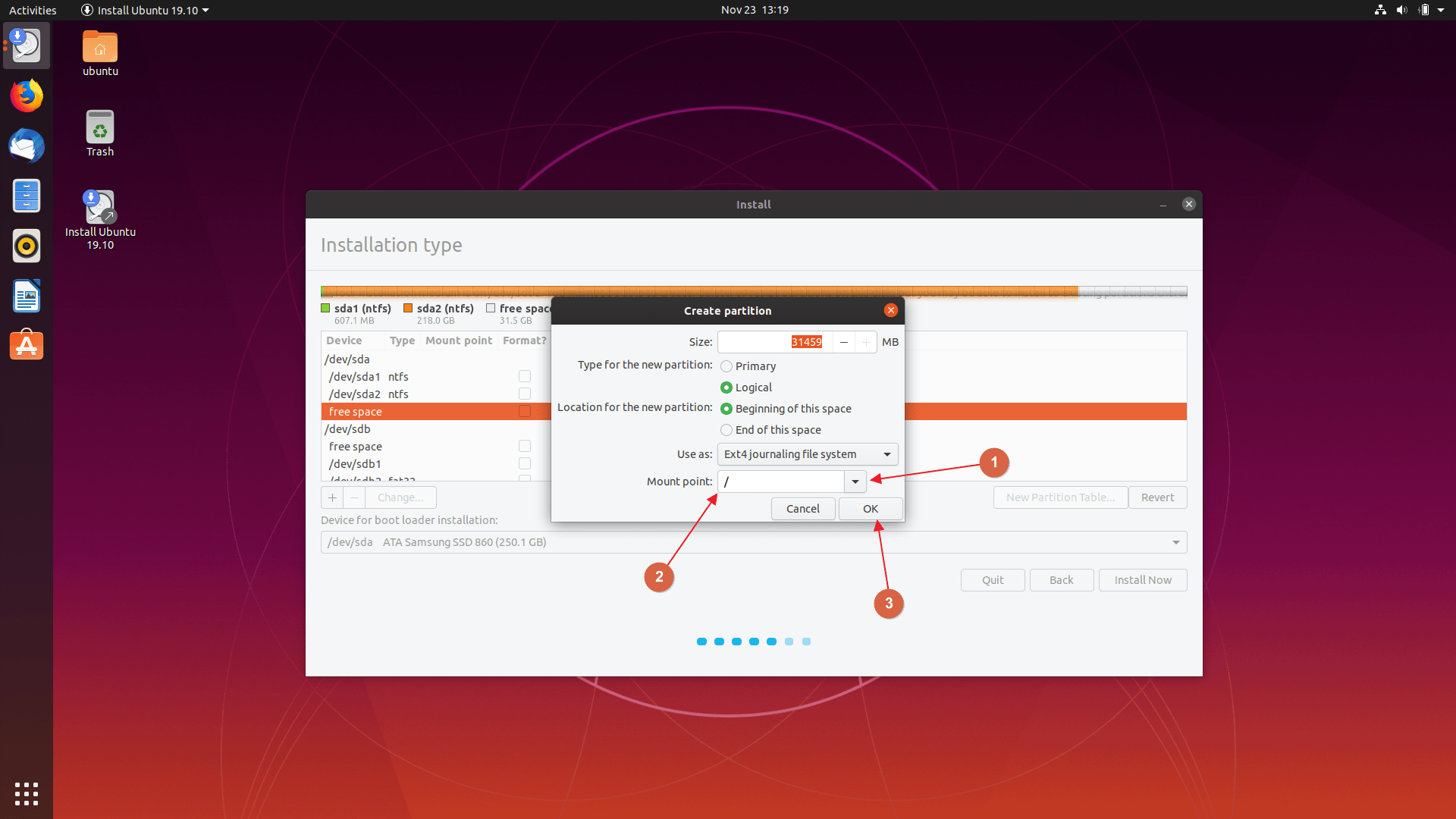Click the partition Size input field
Screen dimensions: 1456x819
point(773,342)
